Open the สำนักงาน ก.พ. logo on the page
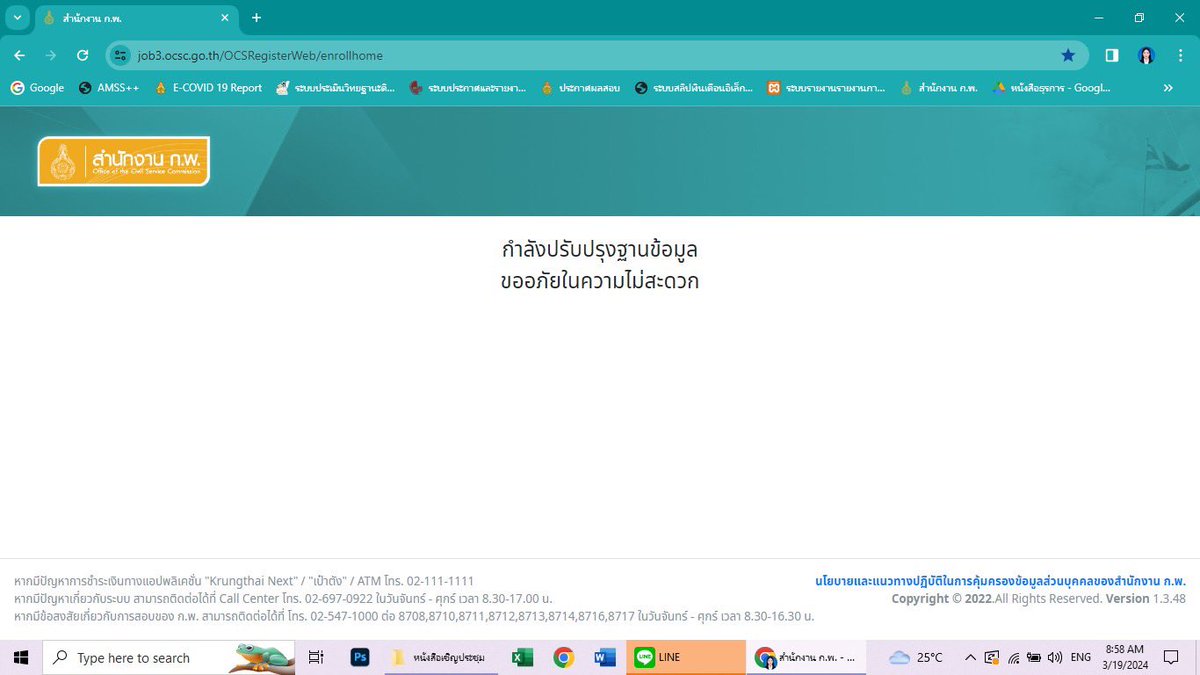 [x=123, y=160]
